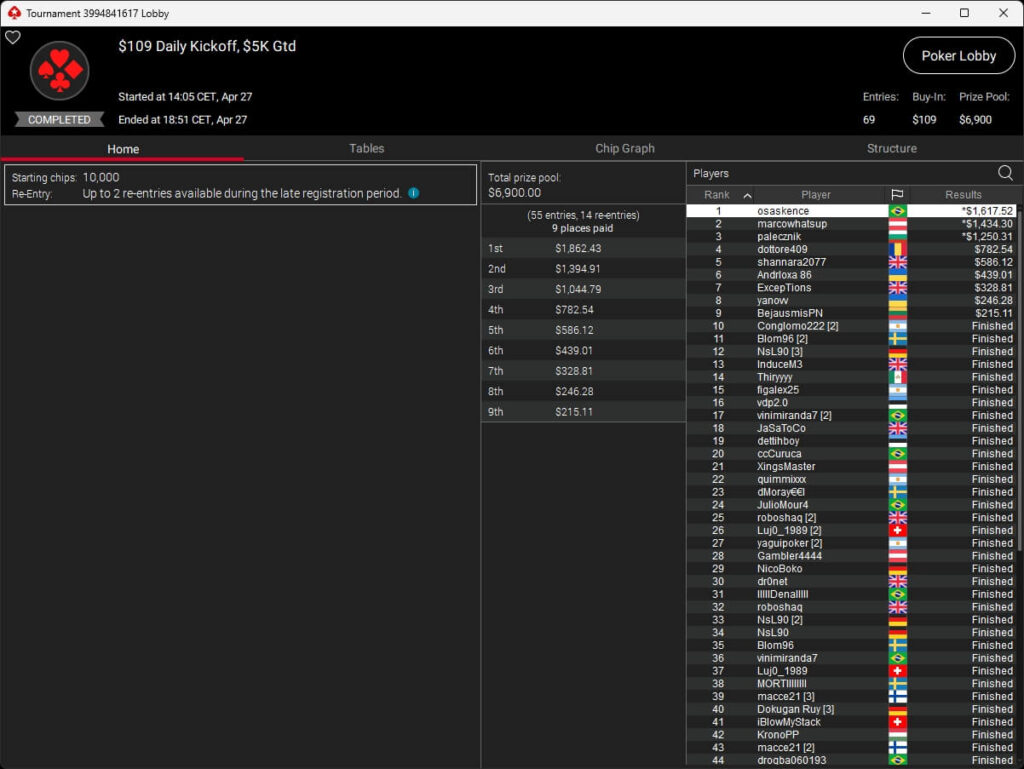Screen dimensions: 1024x769
Task: Go to the Structure tab
Action: tap(892, 148)
